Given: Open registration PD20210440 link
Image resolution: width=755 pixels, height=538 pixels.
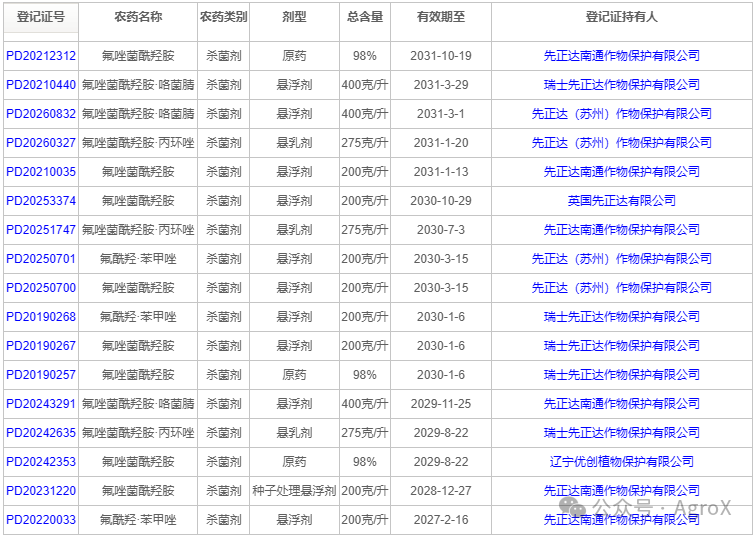Looking at the screenshot, I should pyautogui.click(x=41, y=85).
